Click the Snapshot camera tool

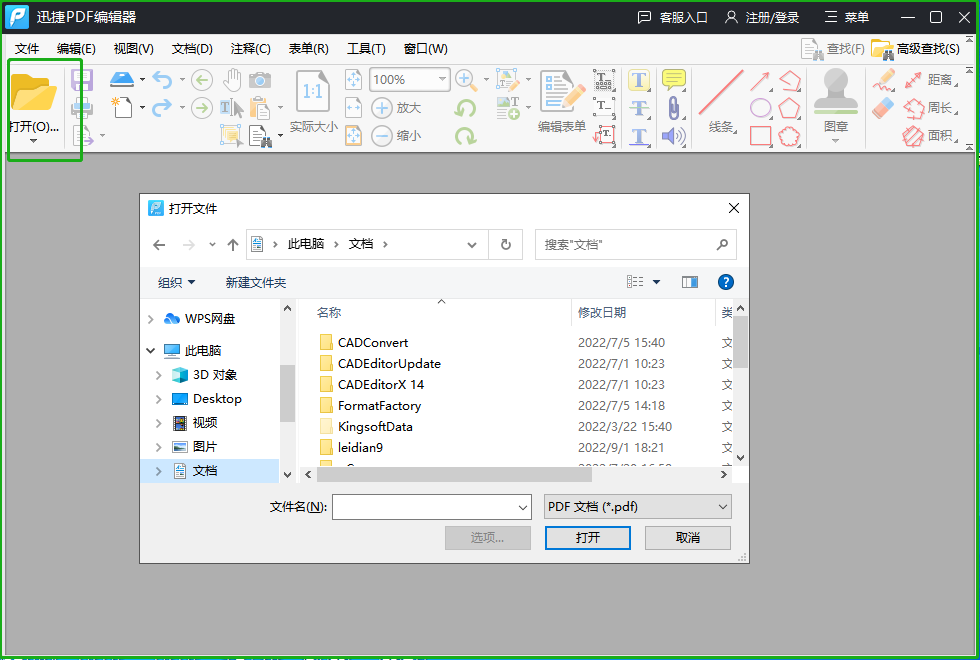coord(260,80)
